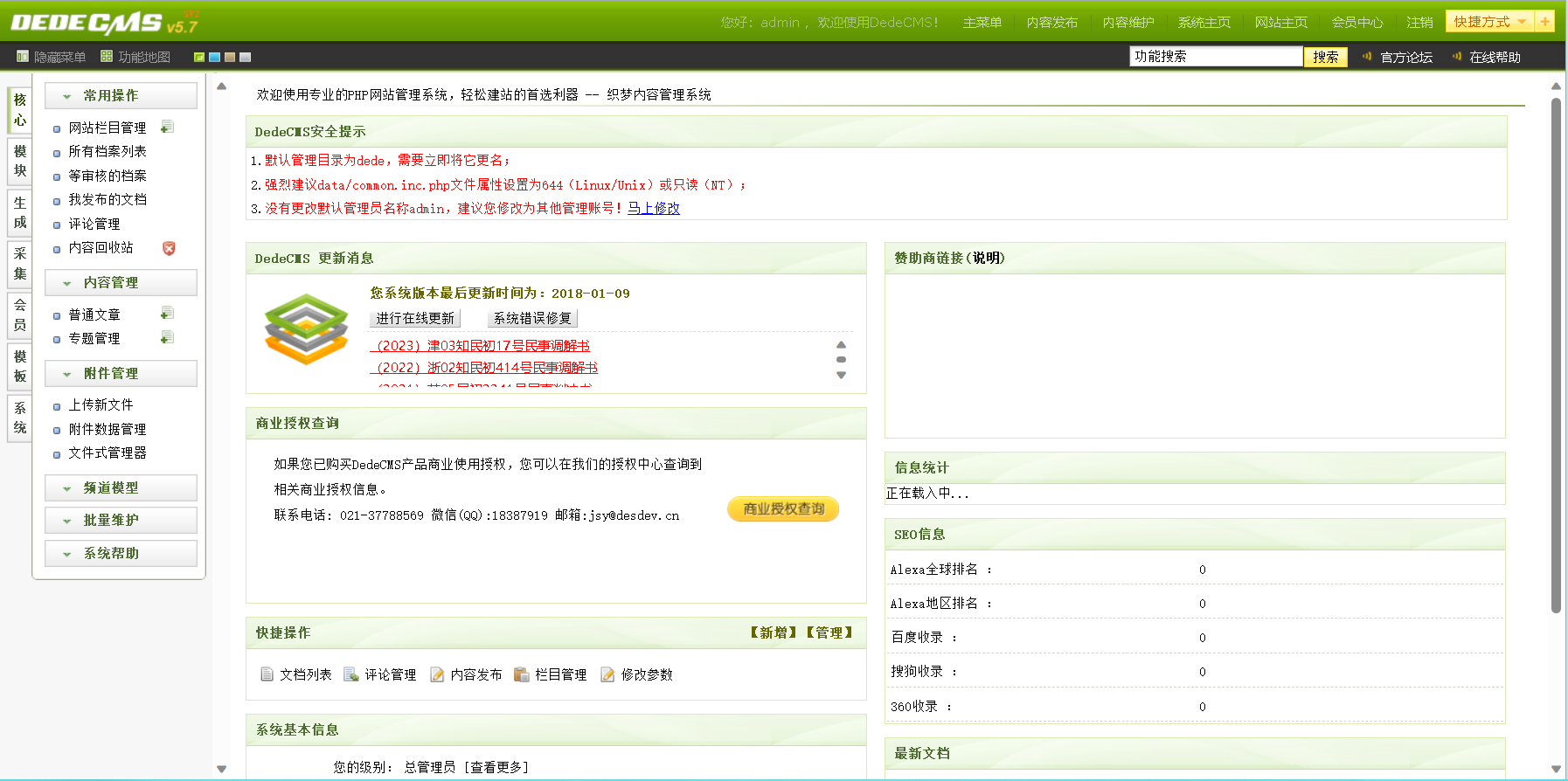
Task: Click red shield icon beside 内容回收站
Action: tap(169, 248)
